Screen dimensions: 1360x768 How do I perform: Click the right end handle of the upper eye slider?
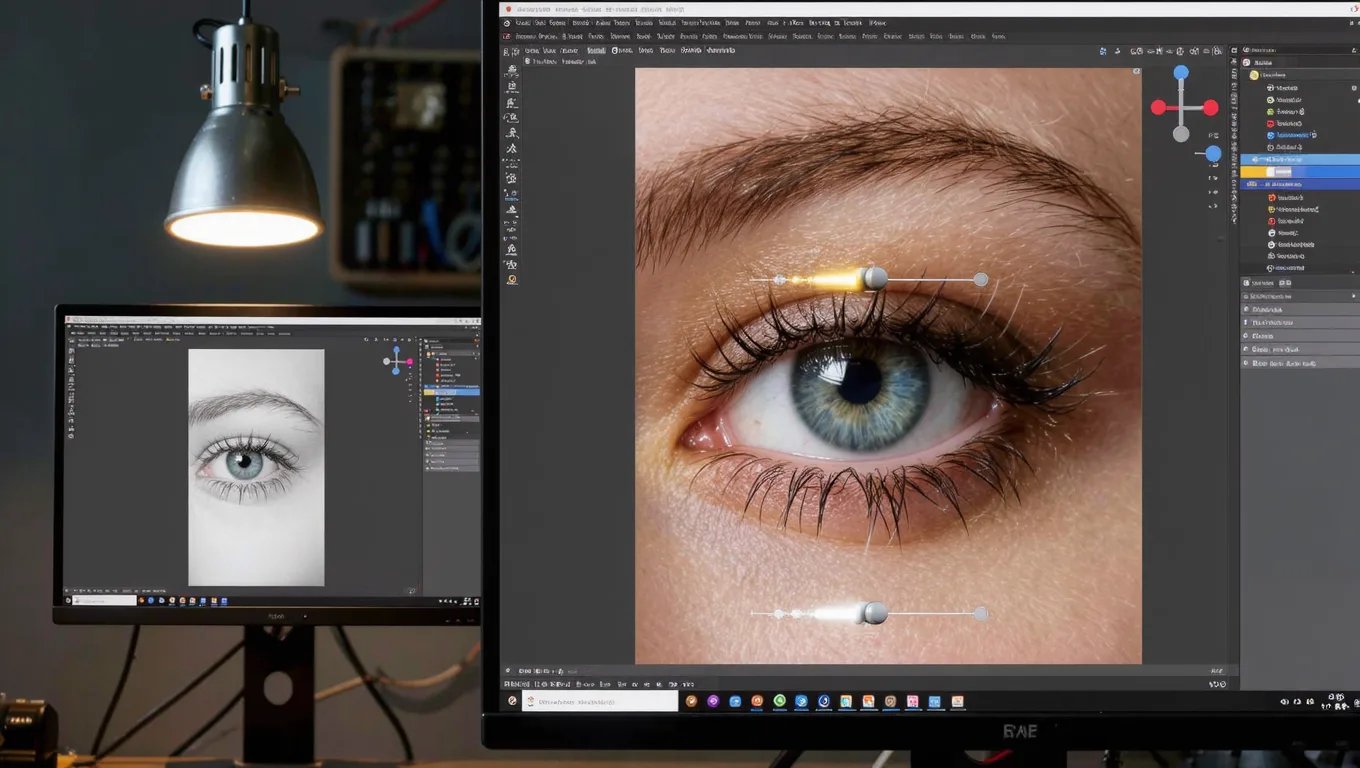tap(981, 280)
